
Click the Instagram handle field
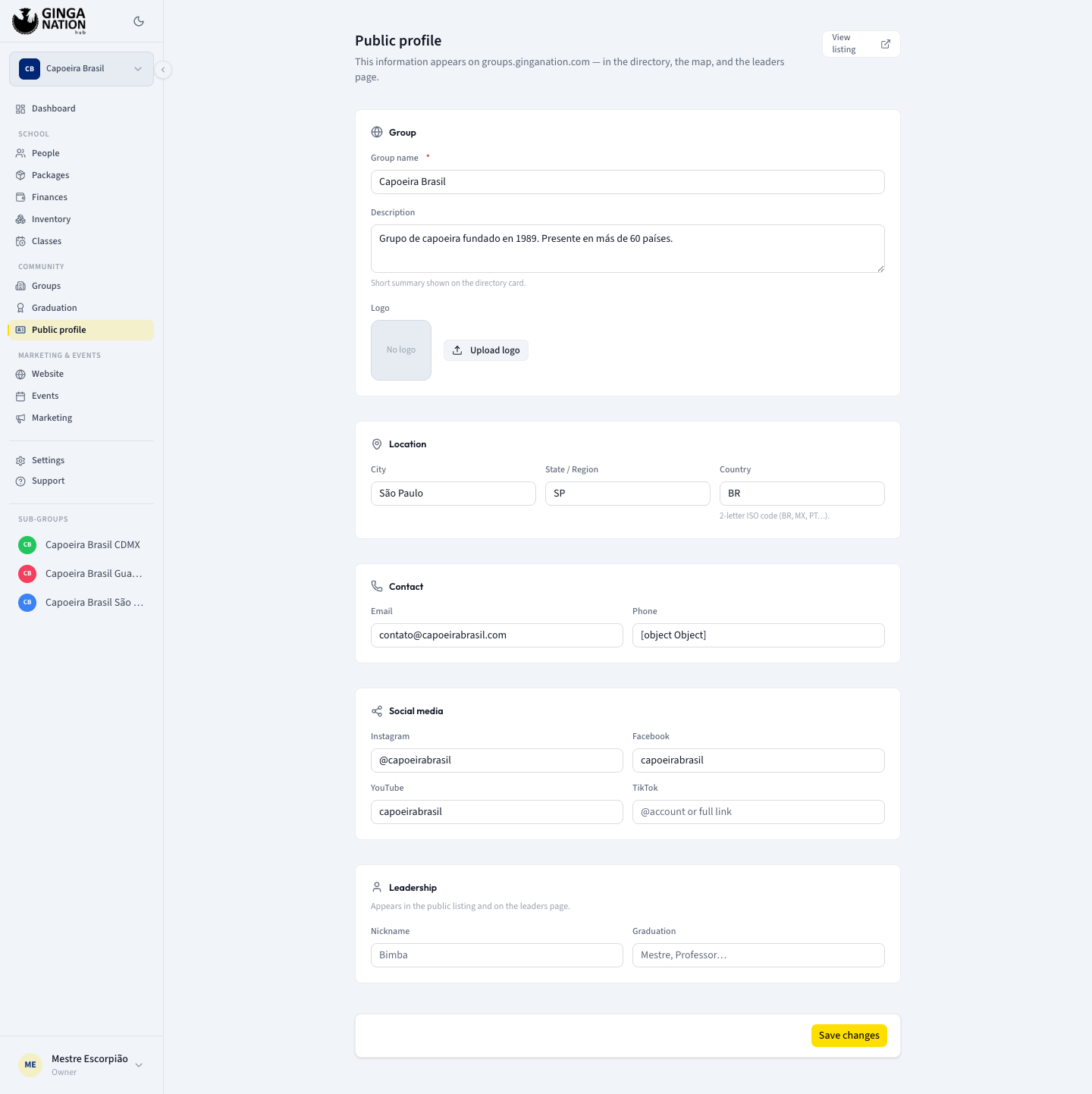pos(497,760)
